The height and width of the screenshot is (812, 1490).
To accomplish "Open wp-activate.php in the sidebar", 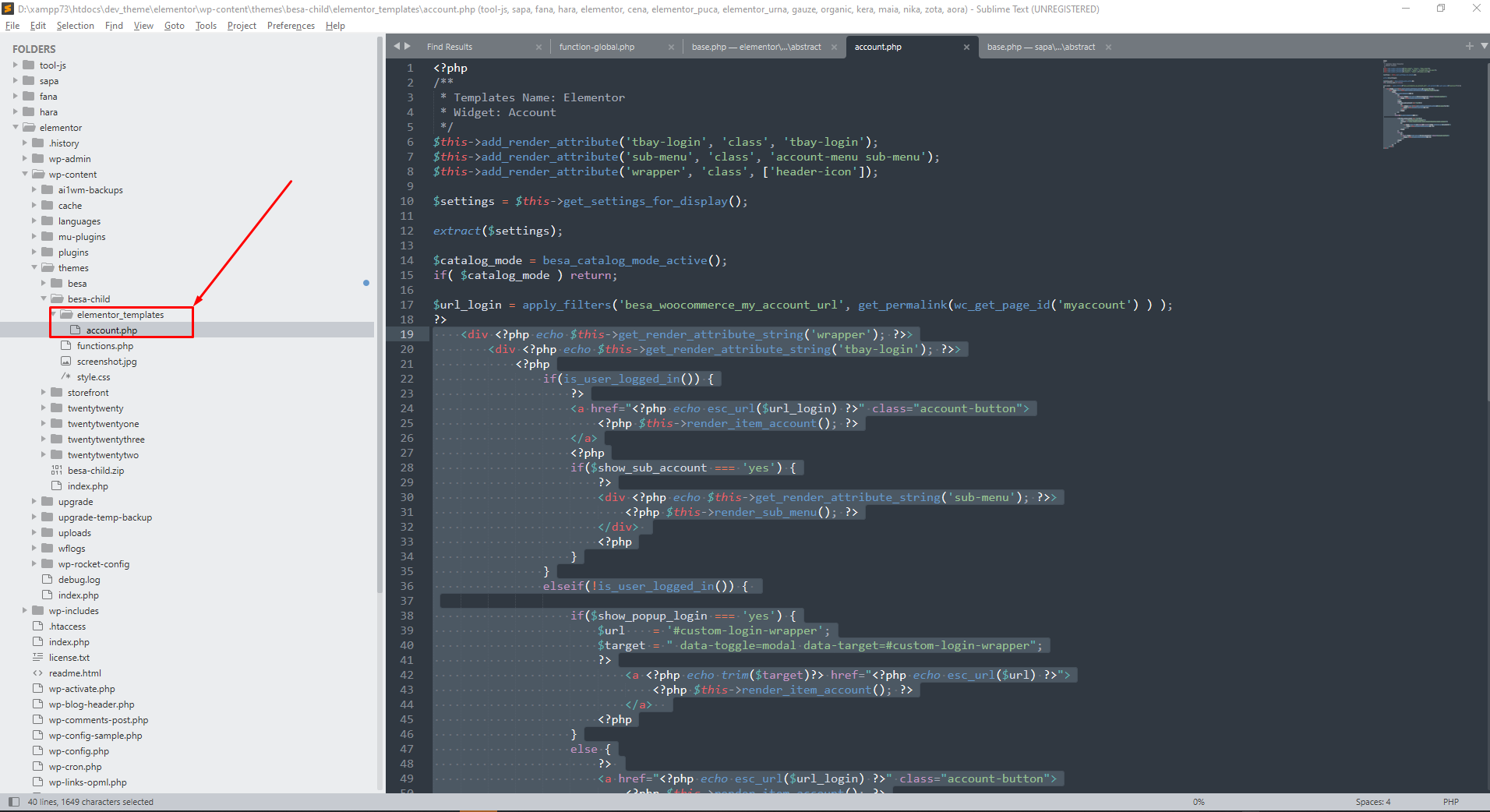I will point(82,689).
